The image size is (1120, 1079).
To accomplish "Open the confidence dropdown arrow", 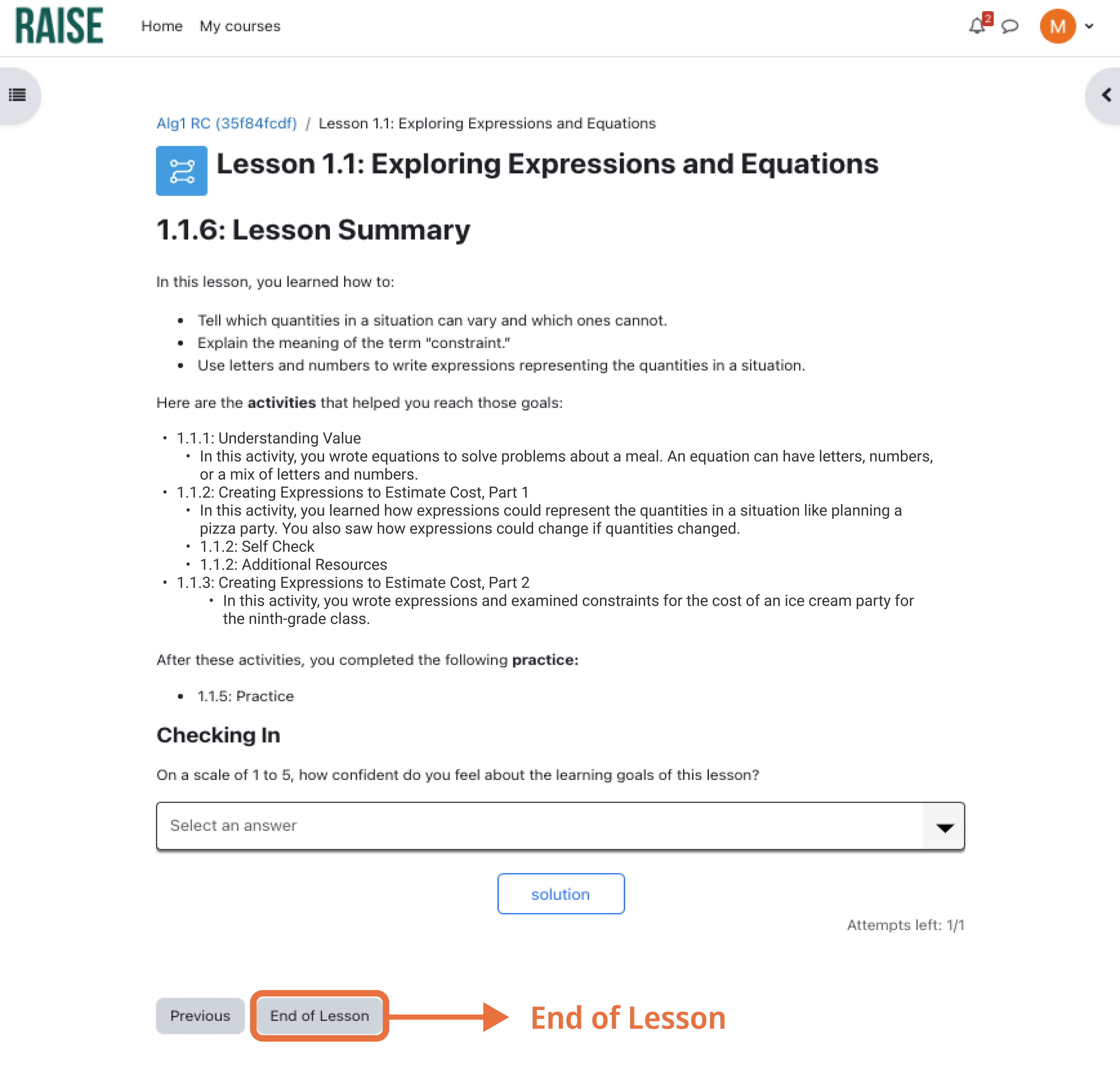I will pos(944,827).
